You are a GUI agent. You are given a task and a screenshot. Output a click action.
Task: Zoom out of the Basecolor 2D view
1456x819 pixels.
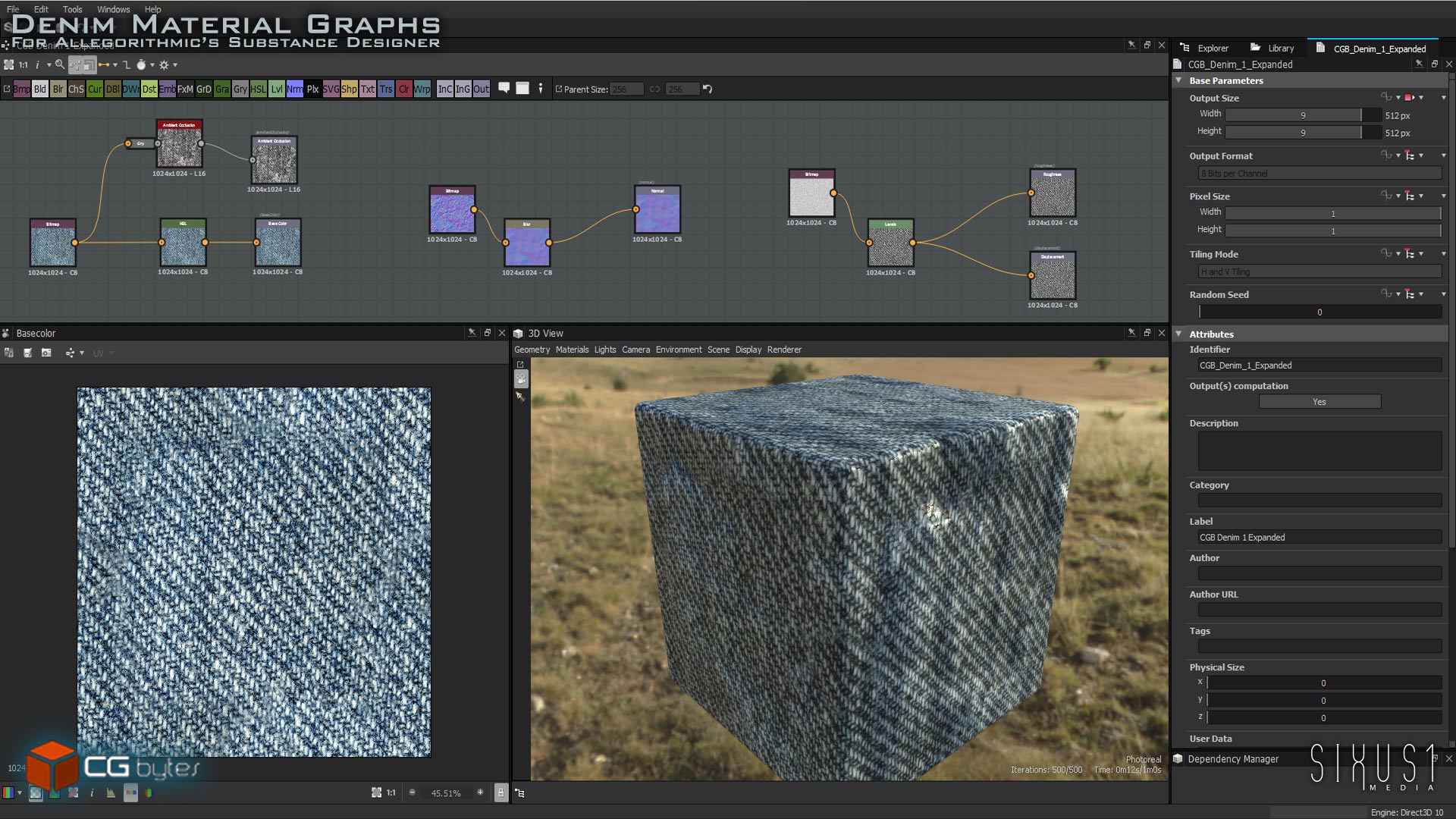point(413,792)
